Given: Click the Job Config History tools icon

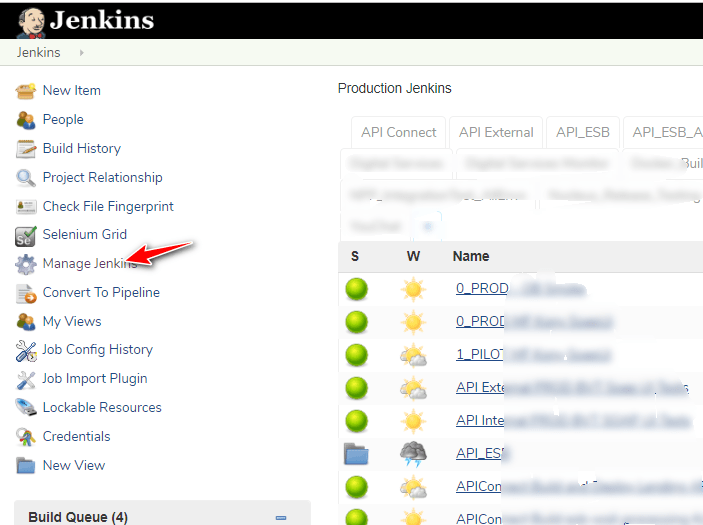Looking at the screenshot, I should click(x=26, y=351).
